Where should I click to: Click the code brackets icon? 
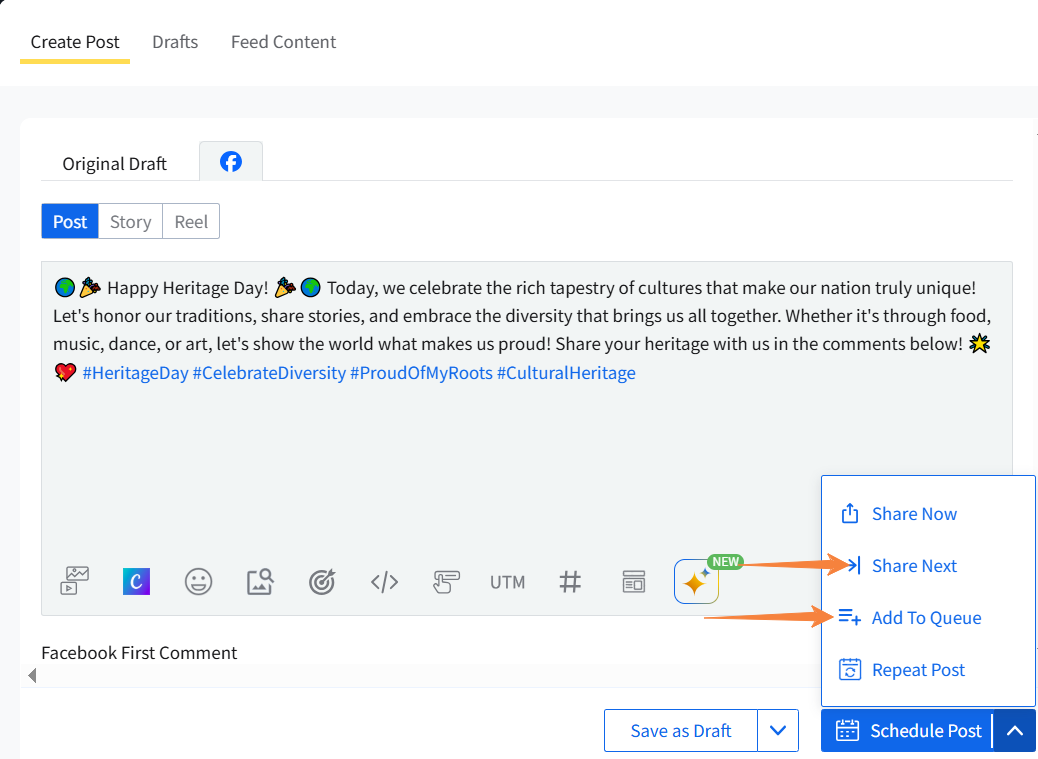pyautogui.click(x=385, y=581)
